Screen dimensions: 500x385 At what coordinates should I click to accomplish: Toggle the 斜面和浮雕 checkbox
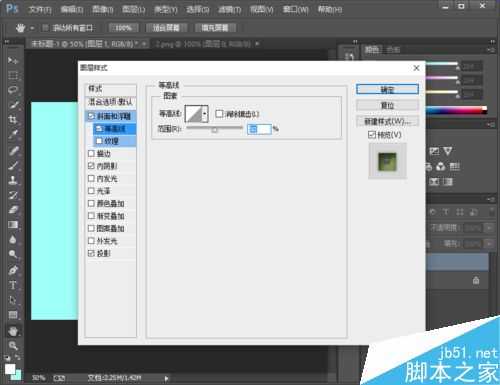click(91, 116)
